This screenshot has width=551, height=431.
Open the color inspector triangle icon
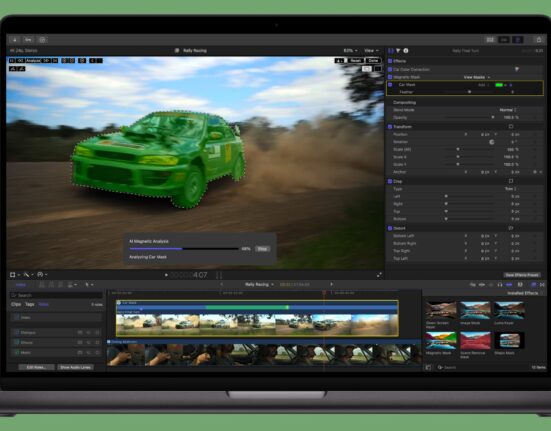click(398, 51)
